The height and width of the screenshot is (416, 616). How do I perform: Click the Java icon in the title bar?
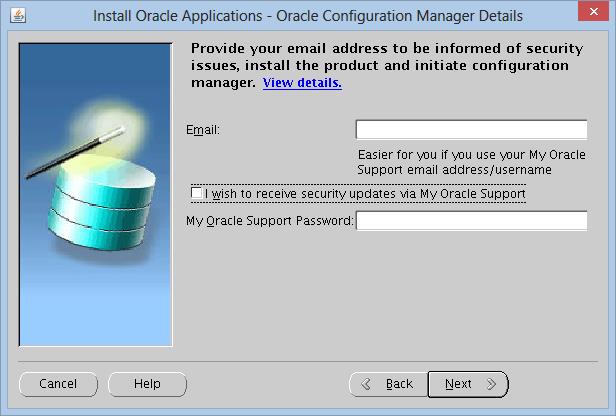pos(18,16)
